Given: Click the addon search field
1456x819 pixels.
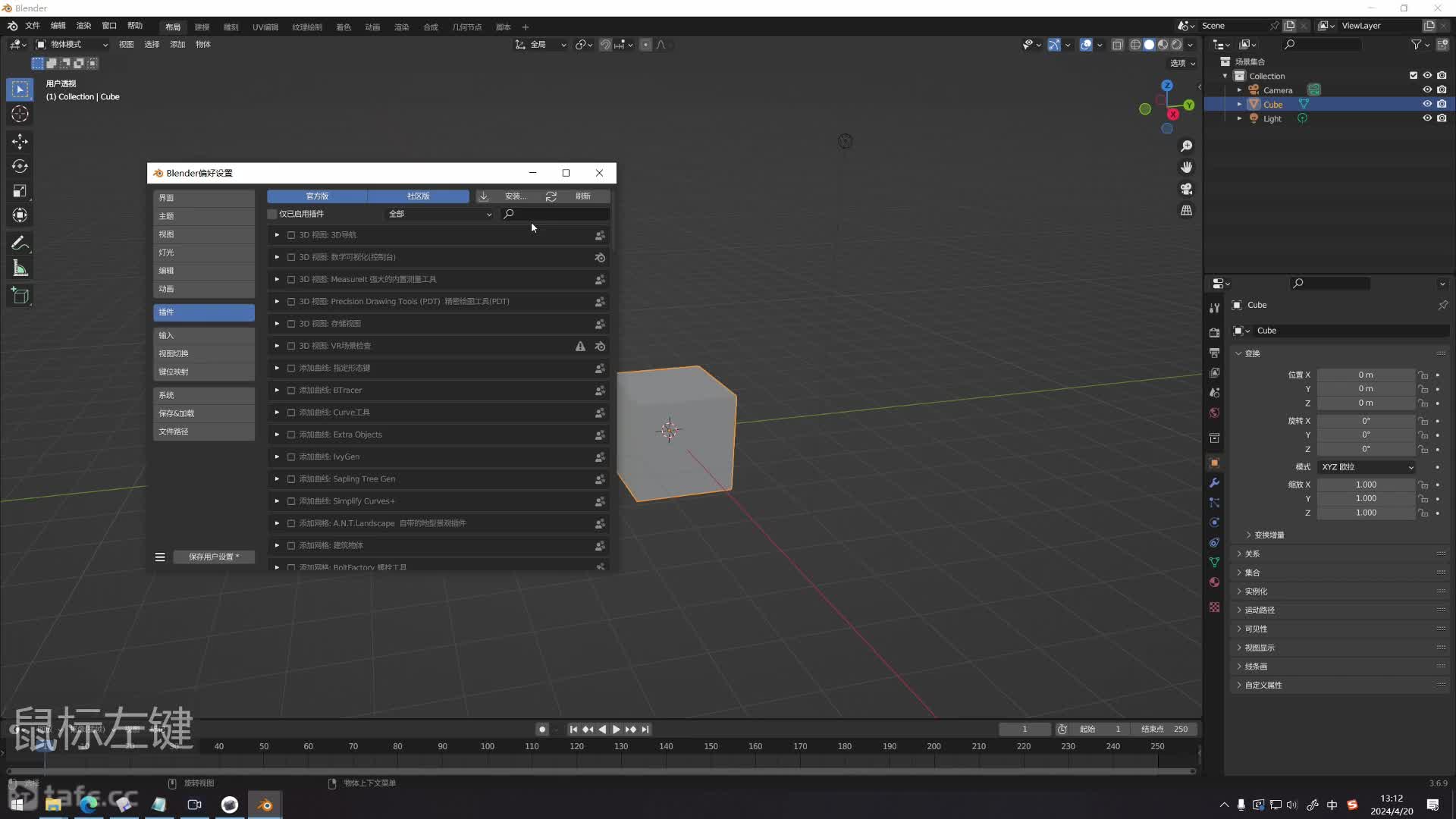Looking at the screenshot, I should coord(556,214).
